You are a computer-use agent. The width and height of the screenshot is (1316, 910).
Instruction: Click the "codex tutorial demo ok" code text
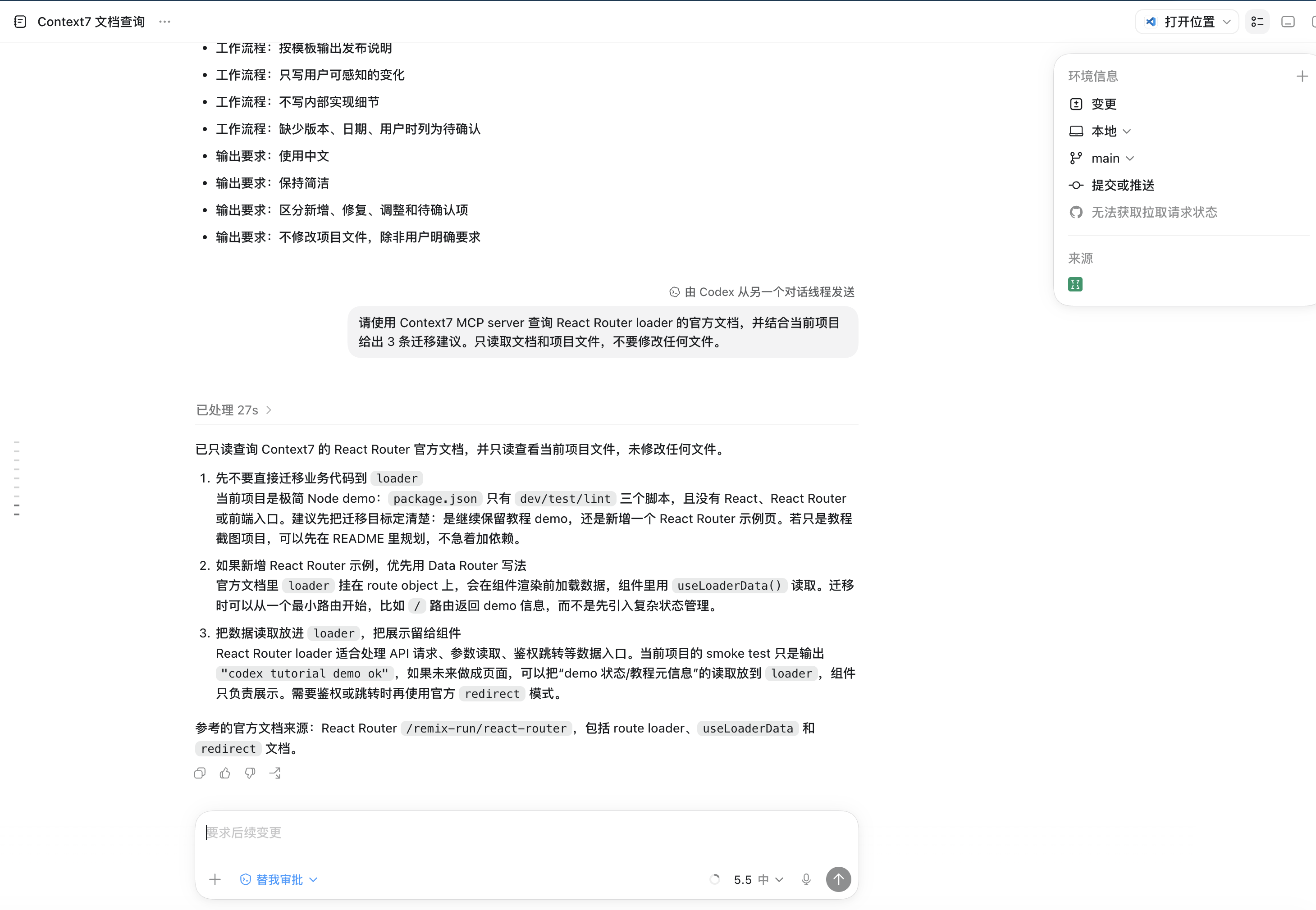click(305, 673)
